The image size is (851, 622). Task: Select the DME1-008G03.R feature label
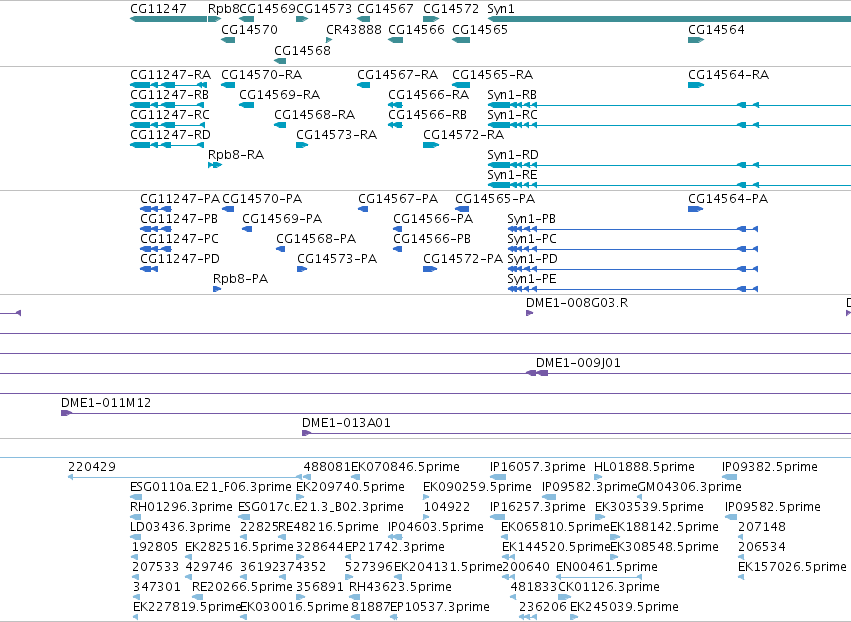click(577, 303)
